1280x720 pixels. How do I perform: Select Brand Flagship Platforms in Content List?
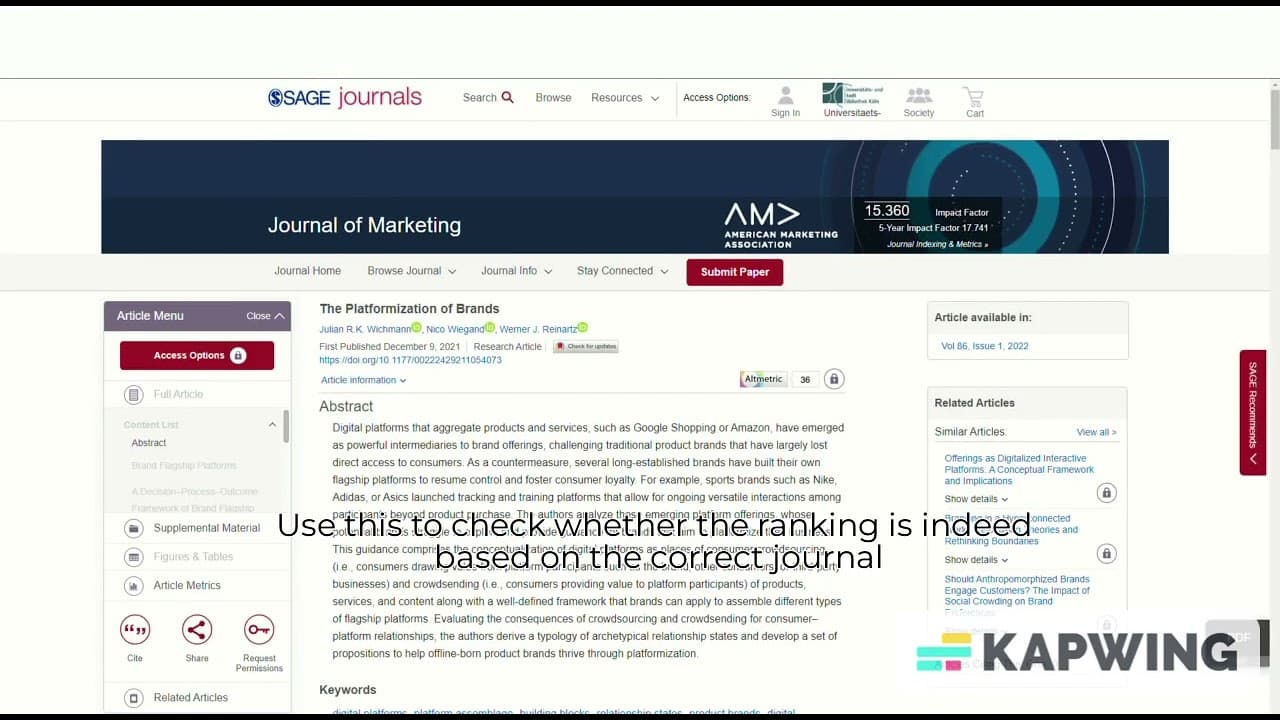(x=184, y=466)
